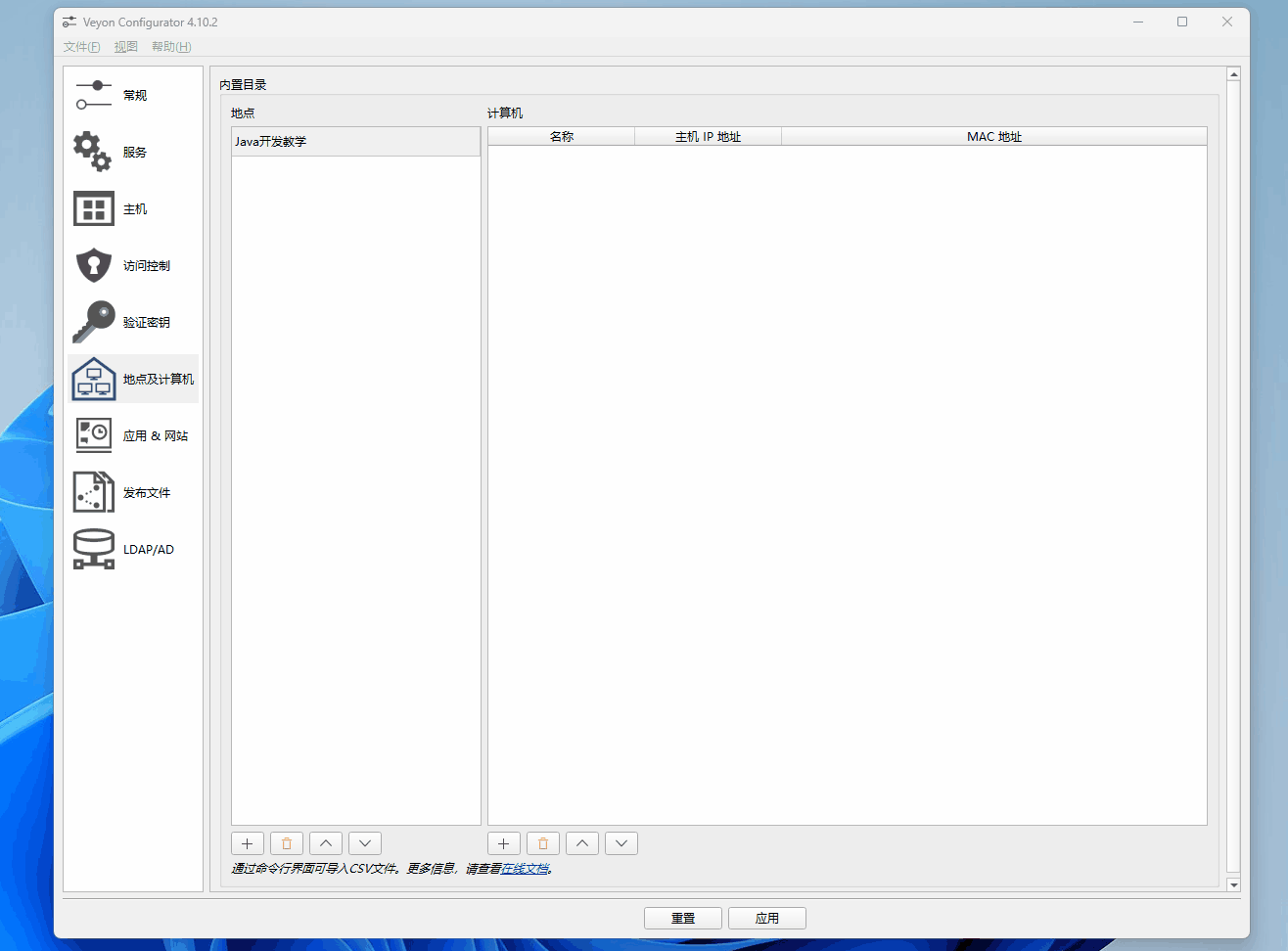Sort computers by 主机 IP 地址 column header

[x=709, y=137]
